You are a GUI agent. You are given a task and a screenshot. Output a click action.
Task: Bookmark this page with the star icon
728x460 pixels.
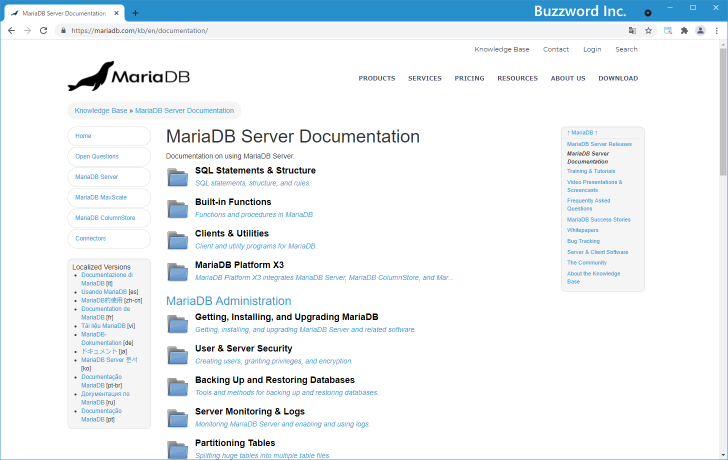(648, 31)
